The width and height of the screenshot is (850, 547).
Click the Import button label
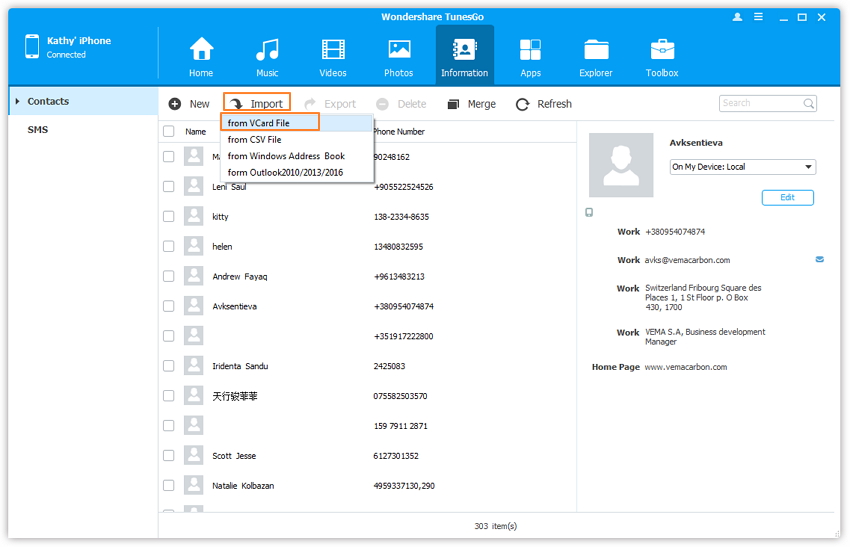[266, 104]
